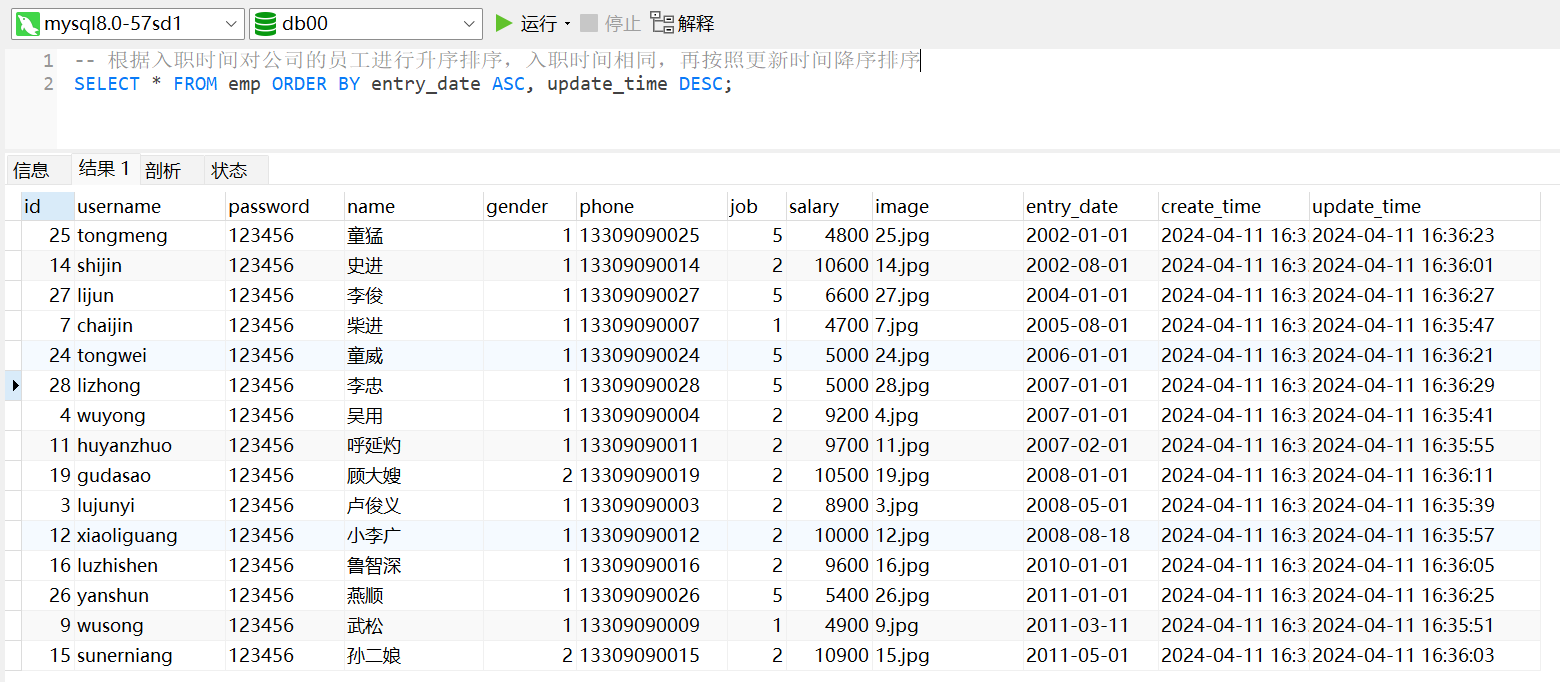Click the password column header
The width and height of the screenshot is (1560, 682).
click(x=285, y=206)
